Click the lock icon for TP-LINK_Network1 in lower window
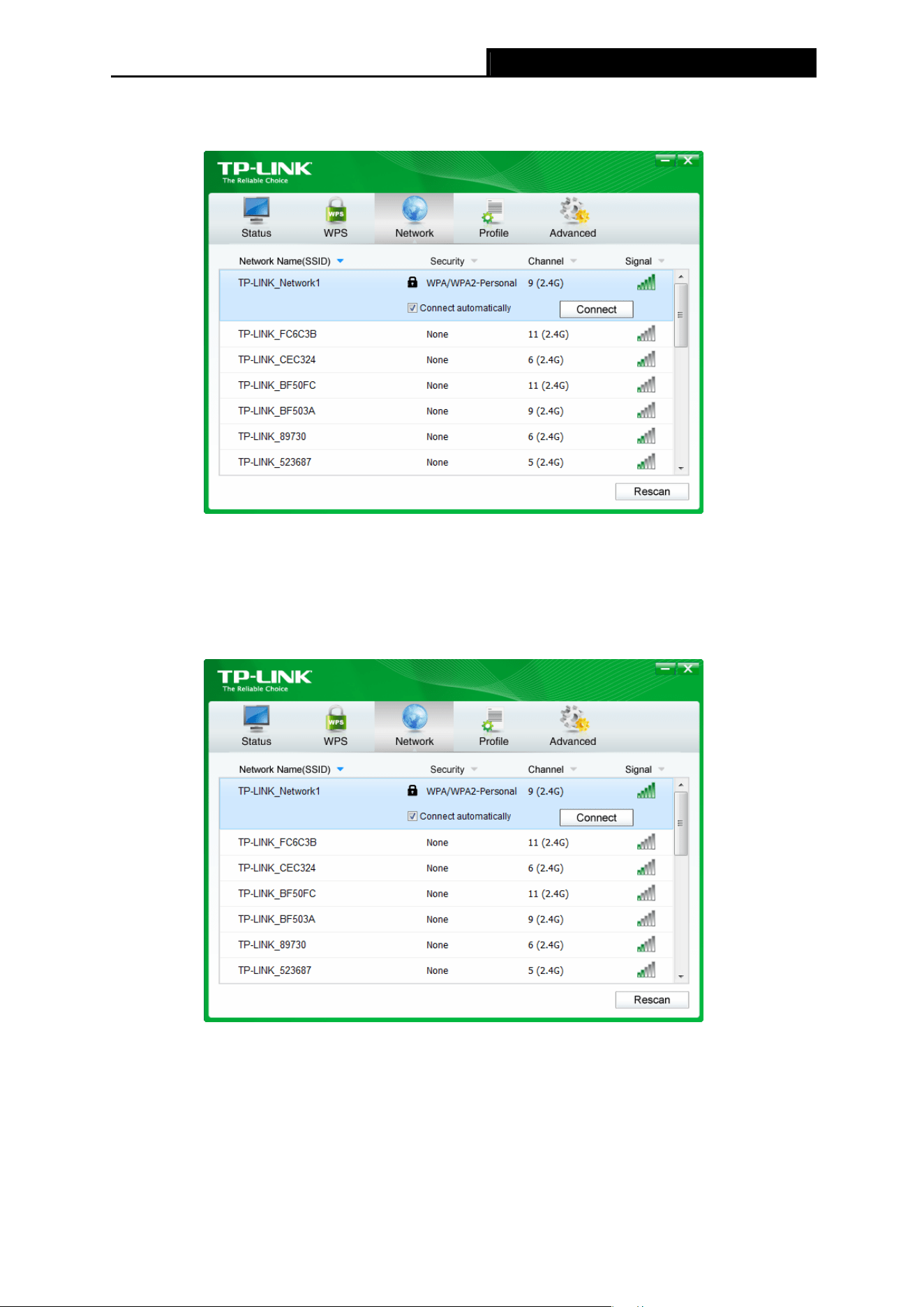 tap(412, 790)
